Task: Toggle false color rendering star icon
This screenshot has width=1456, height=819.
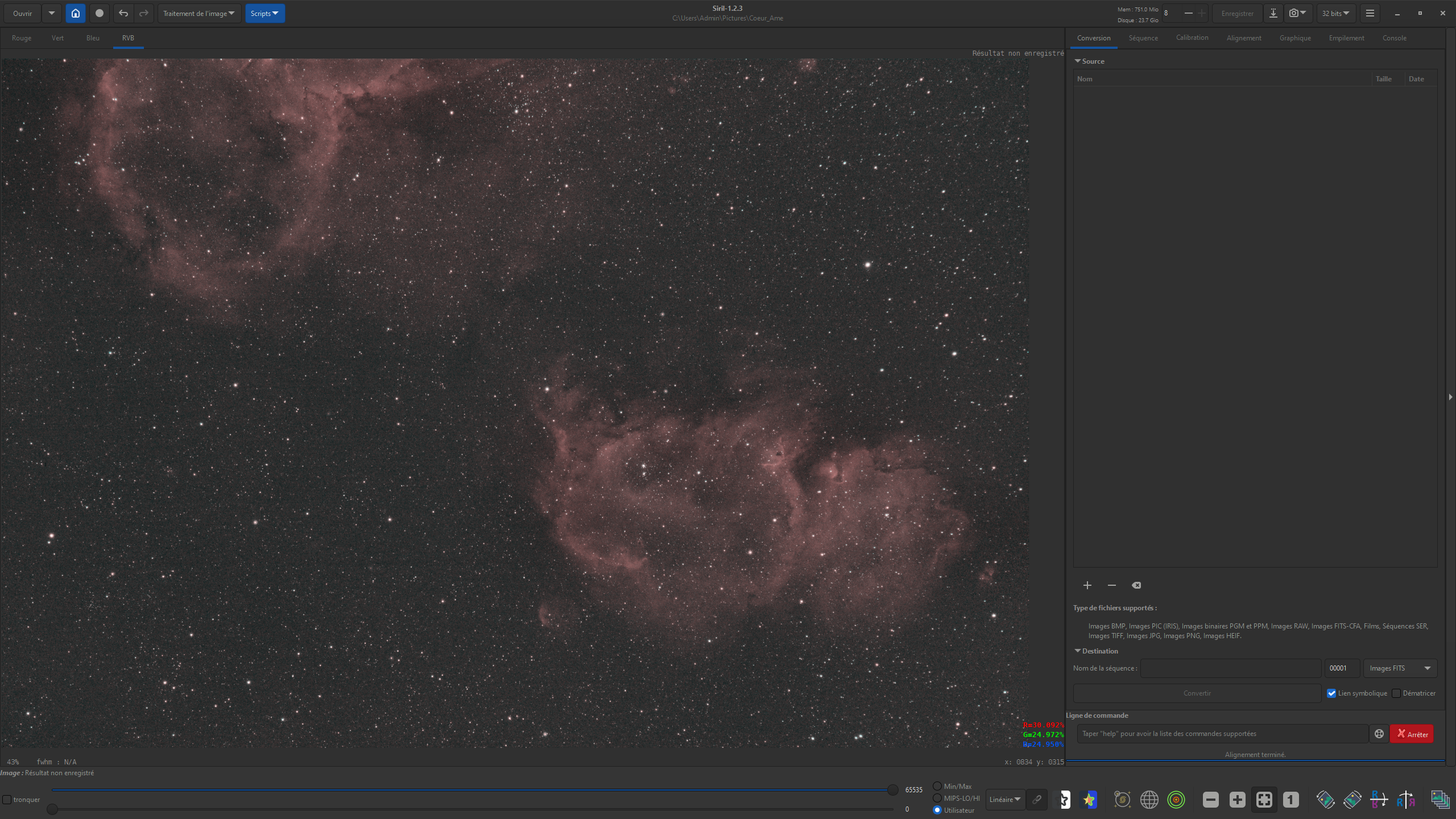Action: click(x=1089, y=800)
